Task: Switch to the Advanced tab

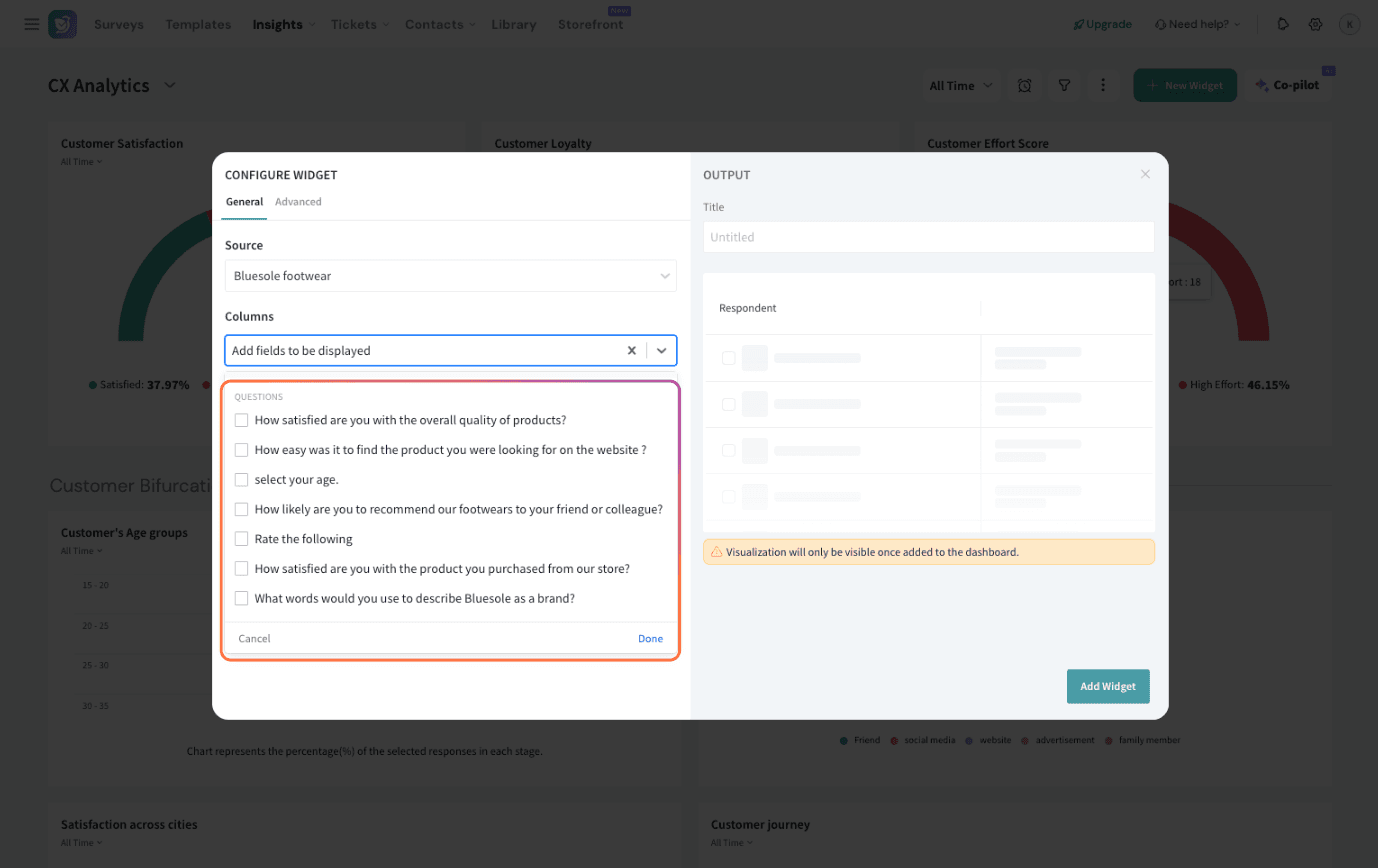Action: 298,202
